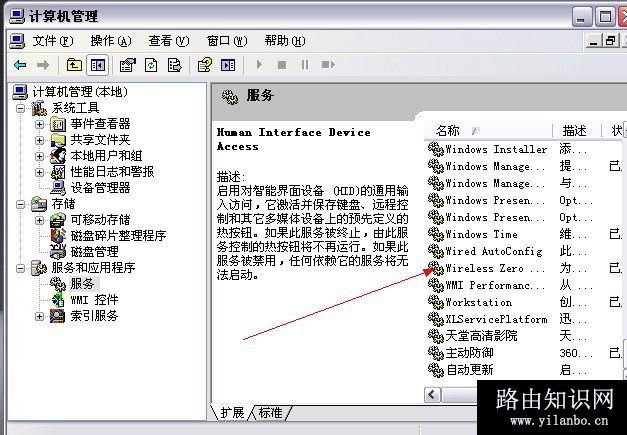Click the MMC icon left of 文件 menu
The image size is (627, 435).
click(x=18, y=41)
